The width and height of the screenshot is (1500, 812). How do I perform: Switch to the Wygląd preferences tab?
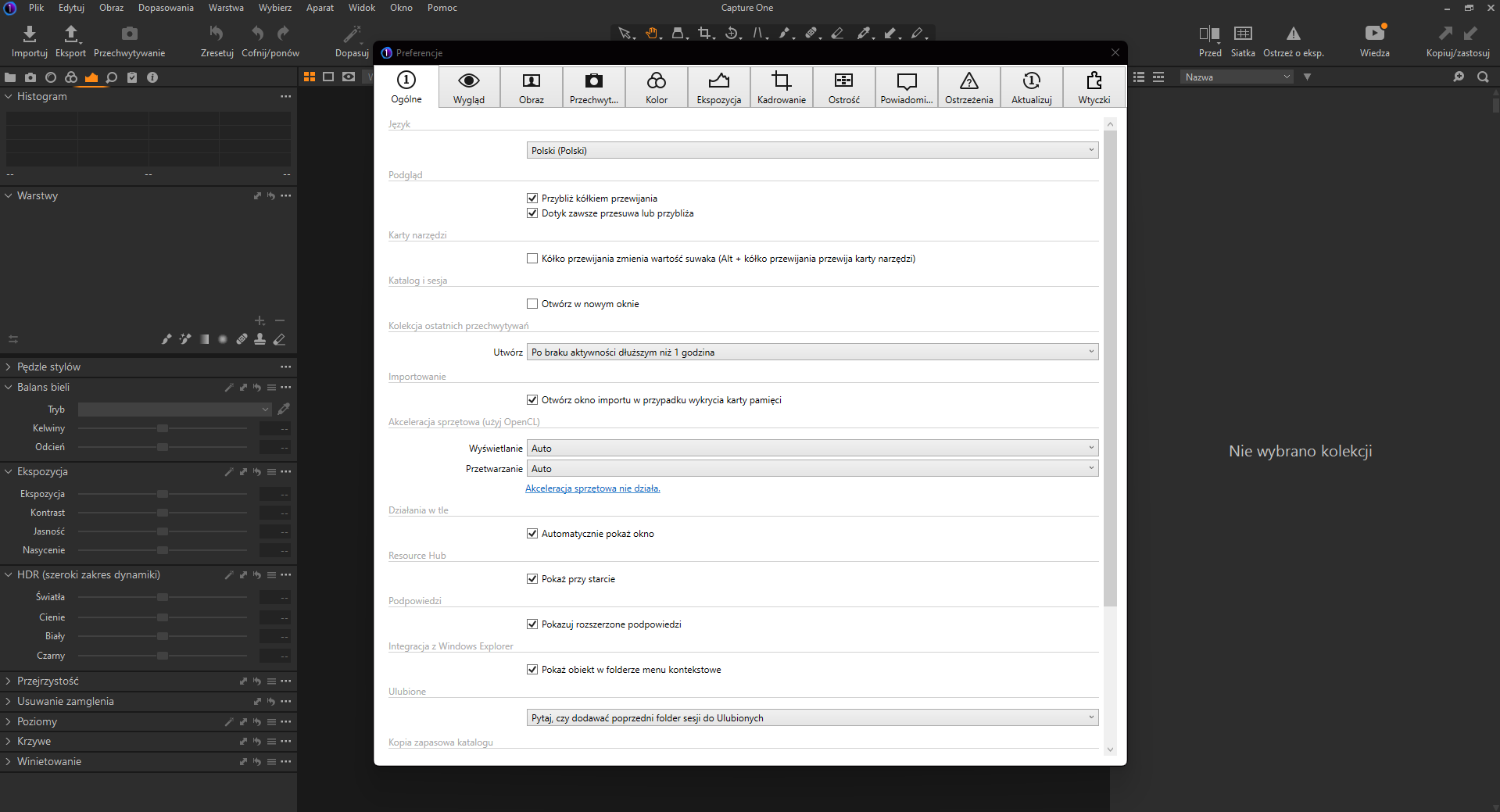coord(469,88)
